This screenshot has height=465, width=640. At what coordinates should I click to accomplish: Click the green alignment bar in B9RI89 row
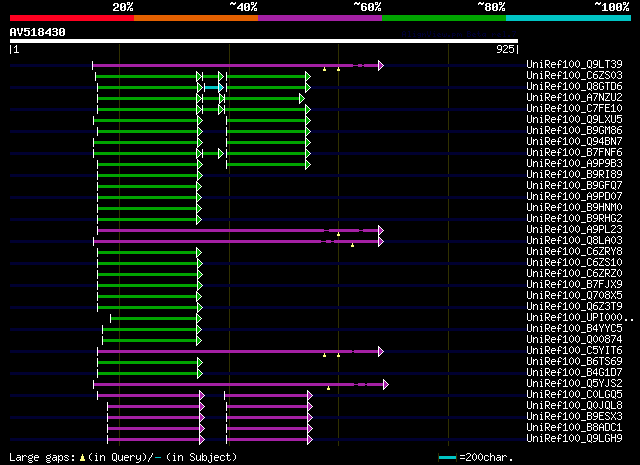pyautogui.click(x=149, y=176)
